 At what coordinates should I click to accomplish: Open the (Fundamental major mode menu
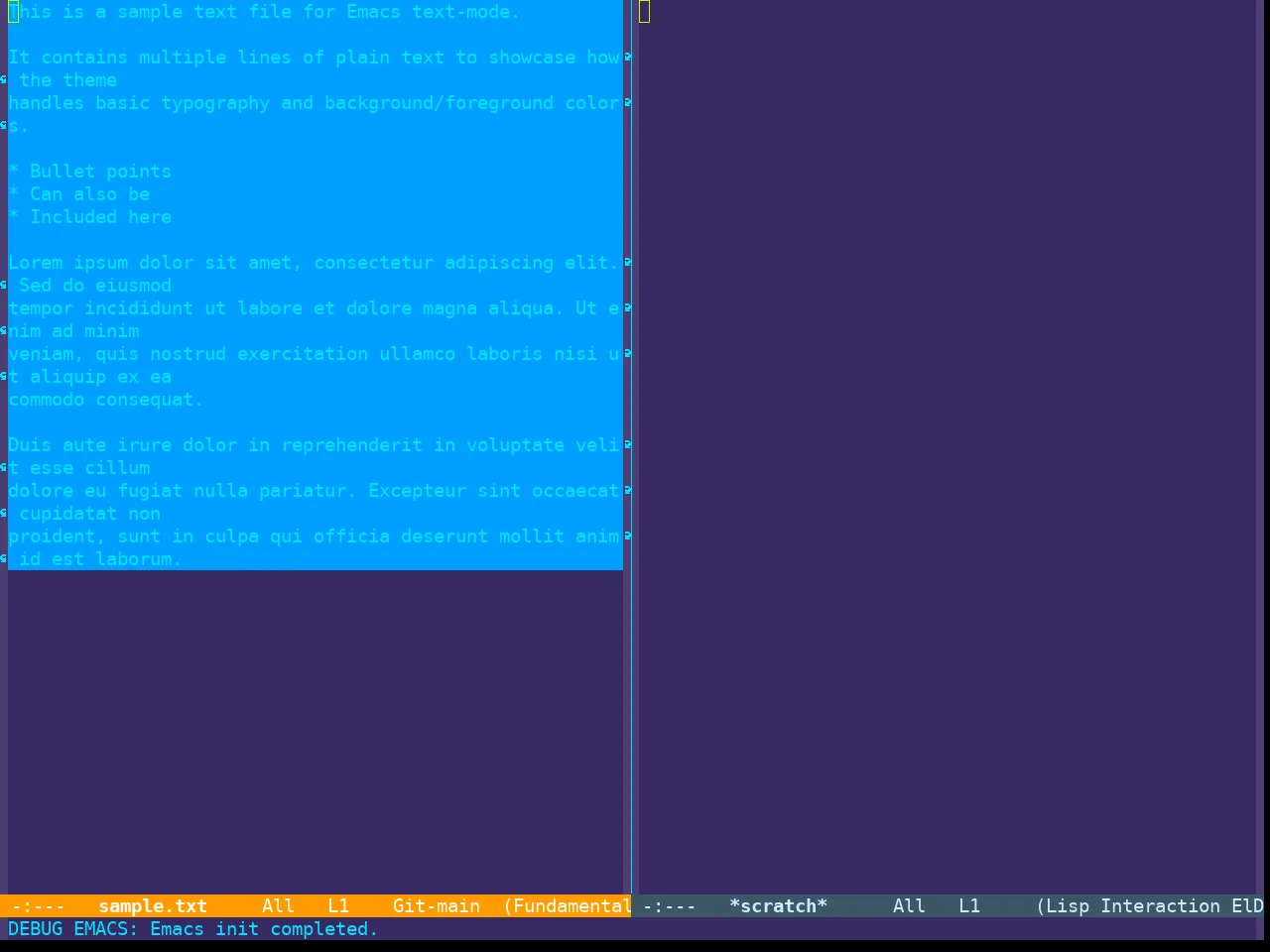[x=568, y=905]
